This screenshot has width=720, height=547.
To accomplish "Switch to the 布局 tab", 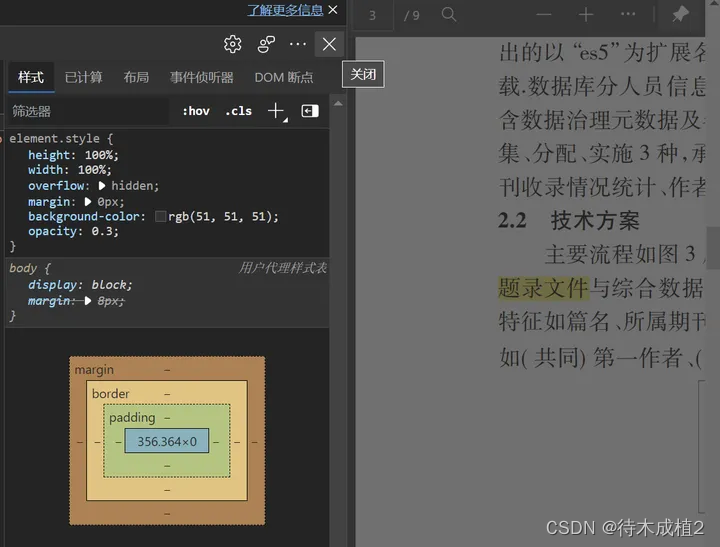I will [136, 77].
